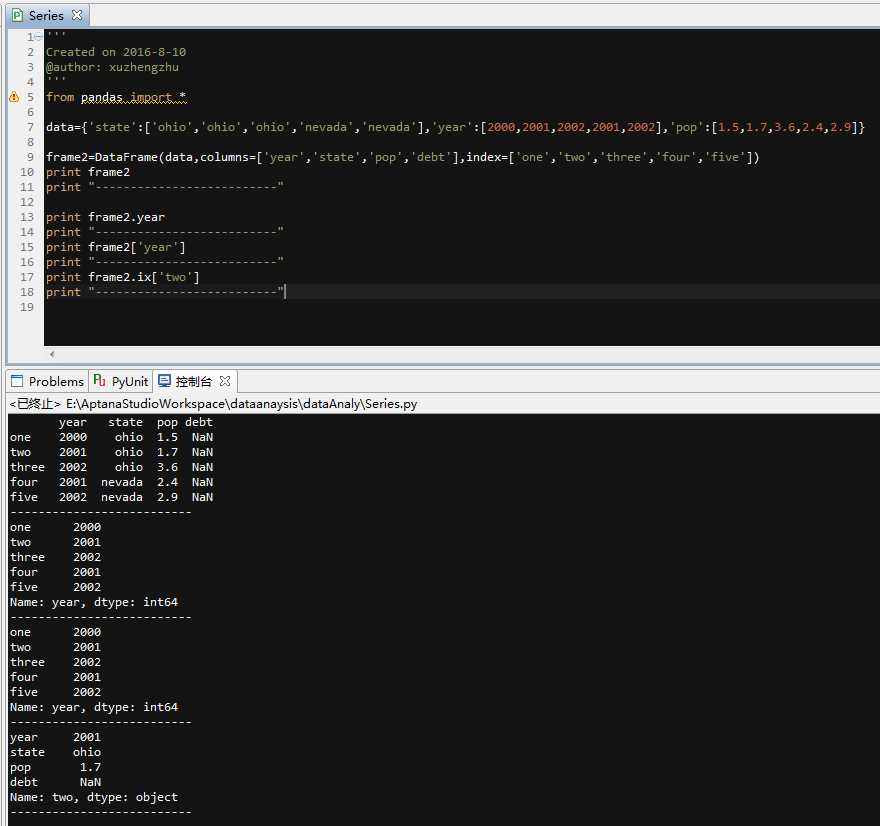The image size is (880, 826).
Task: Click line number 19 in the gutter
Action: (27, 307)
